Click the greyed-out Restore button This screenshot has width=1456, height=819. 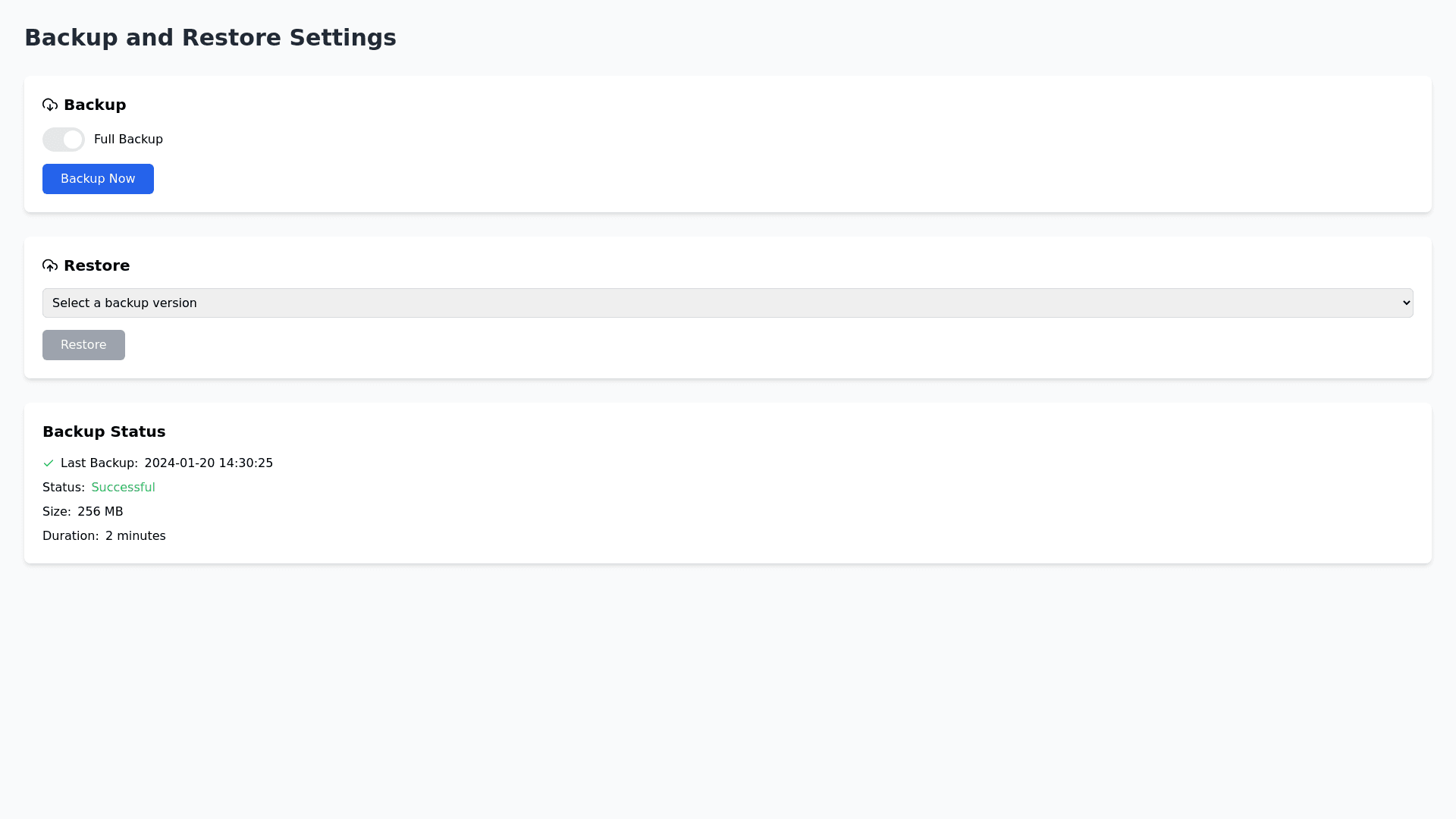click(83, 345)
